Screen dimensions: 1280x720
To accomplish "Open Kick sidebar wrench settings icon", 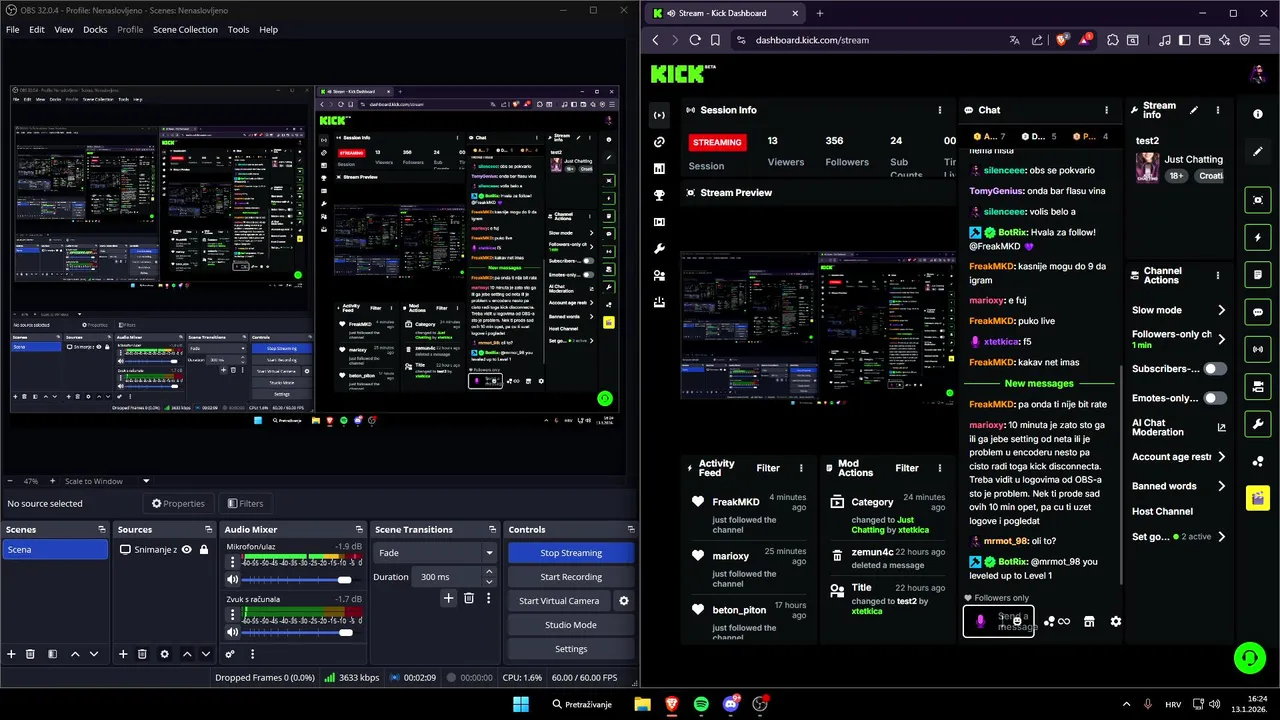I will coord(659,249).
